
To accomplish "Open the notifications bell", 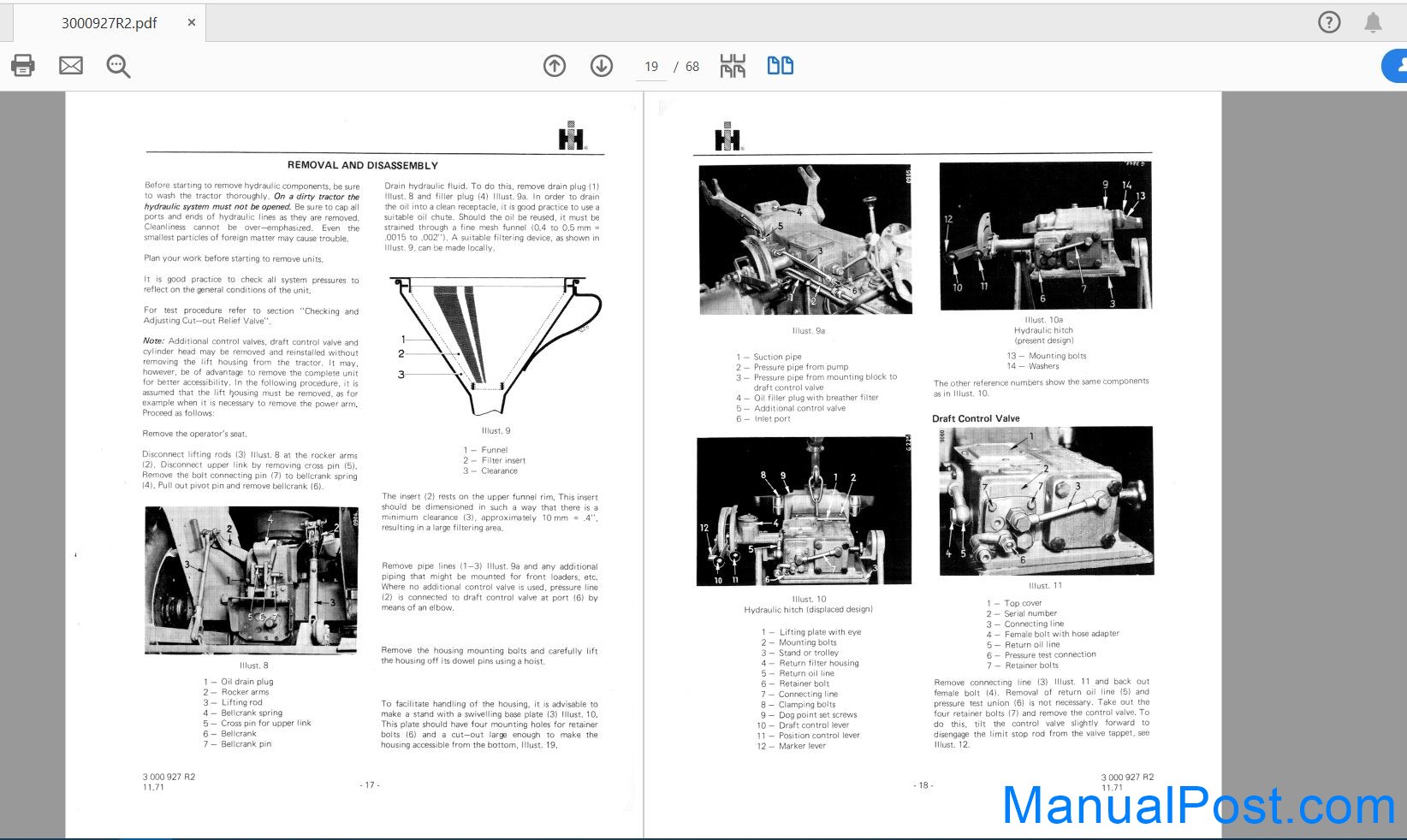I will pyautogui.click(x=1373, y=22).
